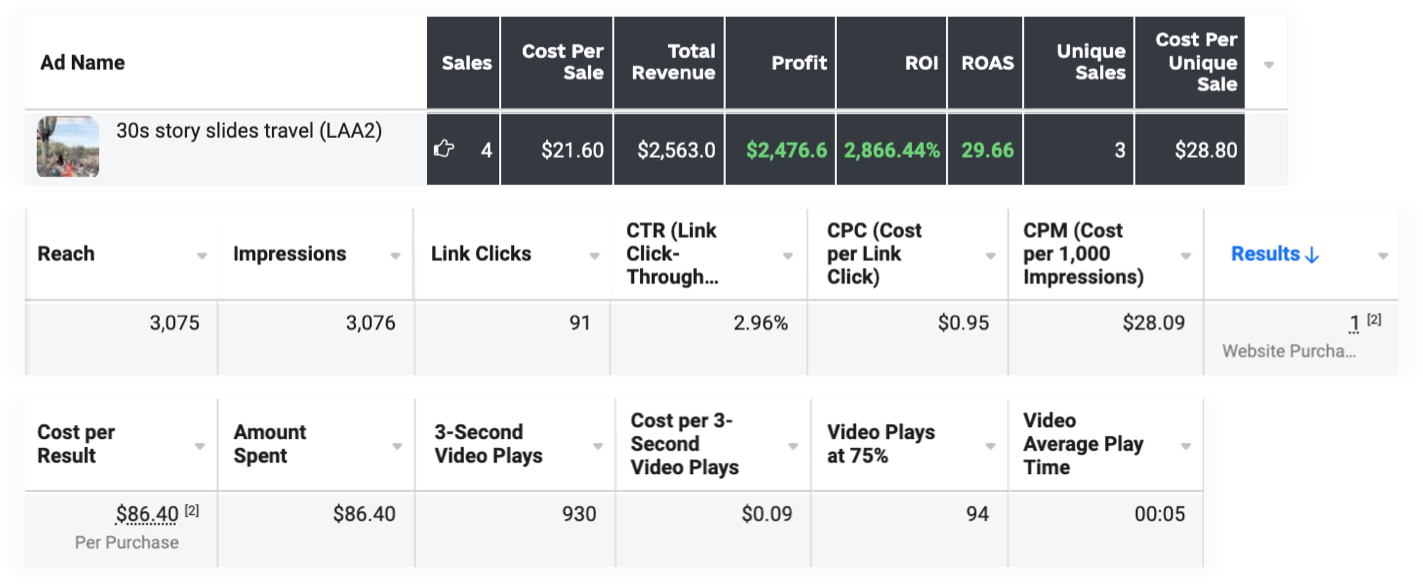Screen dimensions: 1423x584
Task: Open CPM column dropdown arrow
Action: click(x=1186, y=256)
